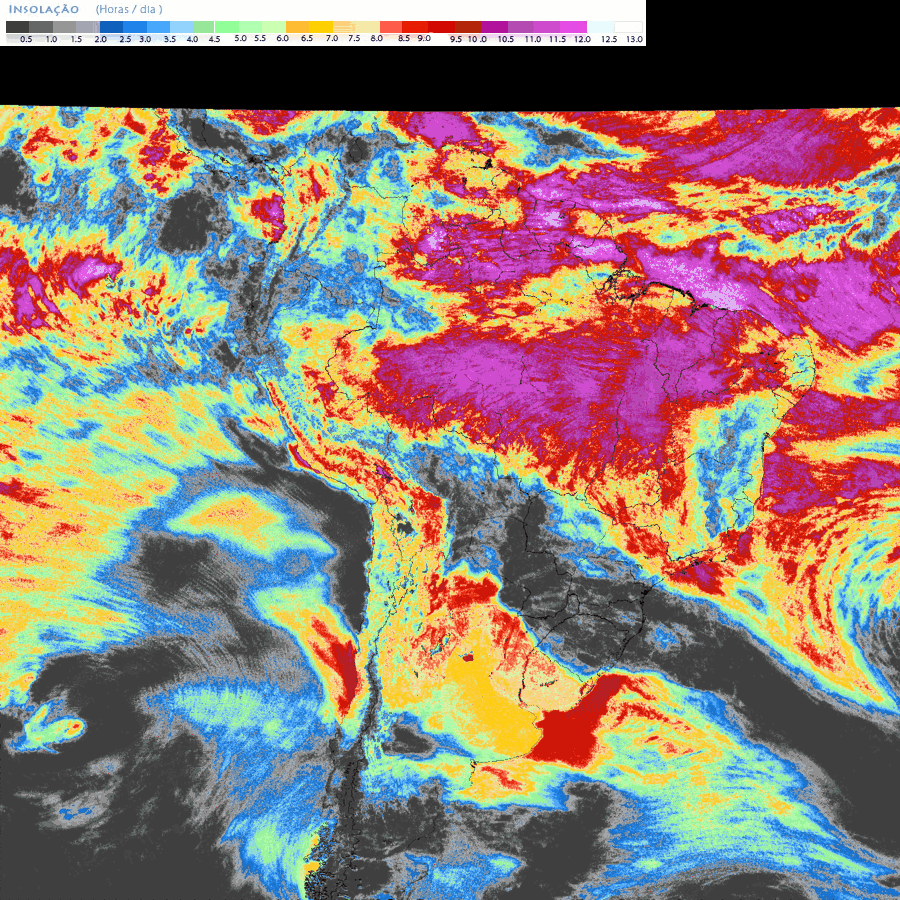Pick the sky blue swatch labeled 3.5
The height and width of the screenshot is (900, 900).
(158, 27)
